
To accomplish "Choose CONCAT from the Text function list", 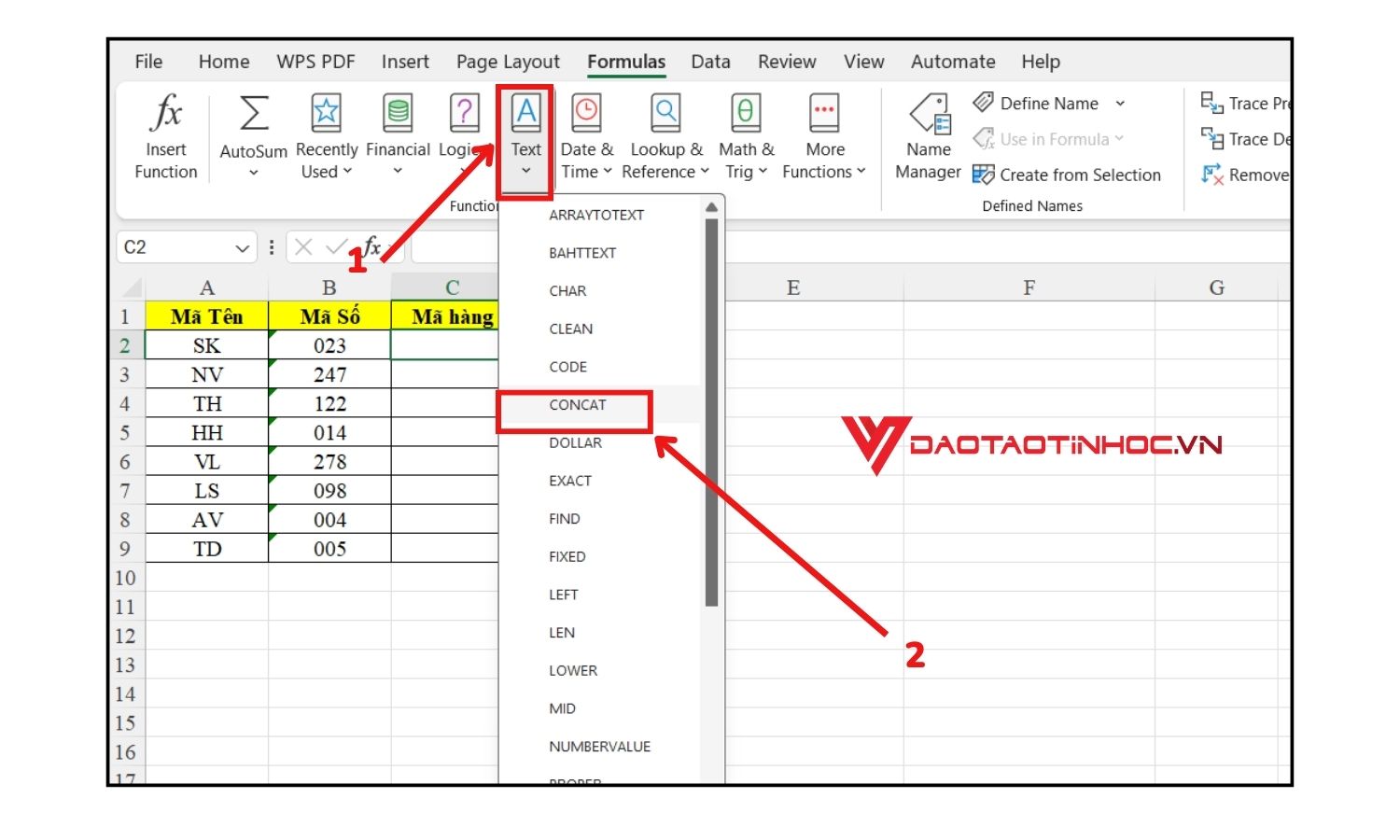I will coord(599,405).
